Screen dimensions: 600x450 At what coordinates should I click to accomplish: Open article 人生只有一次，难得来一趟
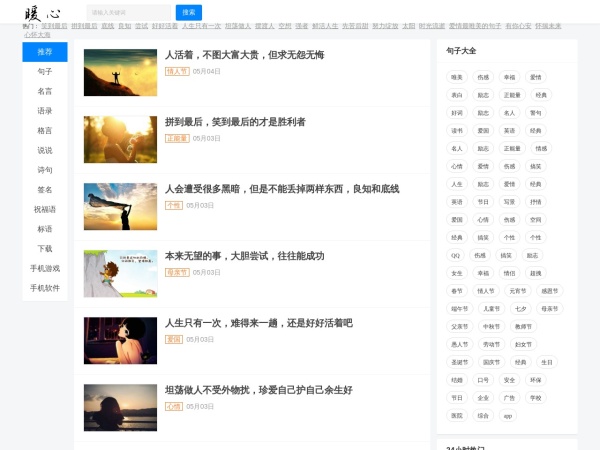259,323
